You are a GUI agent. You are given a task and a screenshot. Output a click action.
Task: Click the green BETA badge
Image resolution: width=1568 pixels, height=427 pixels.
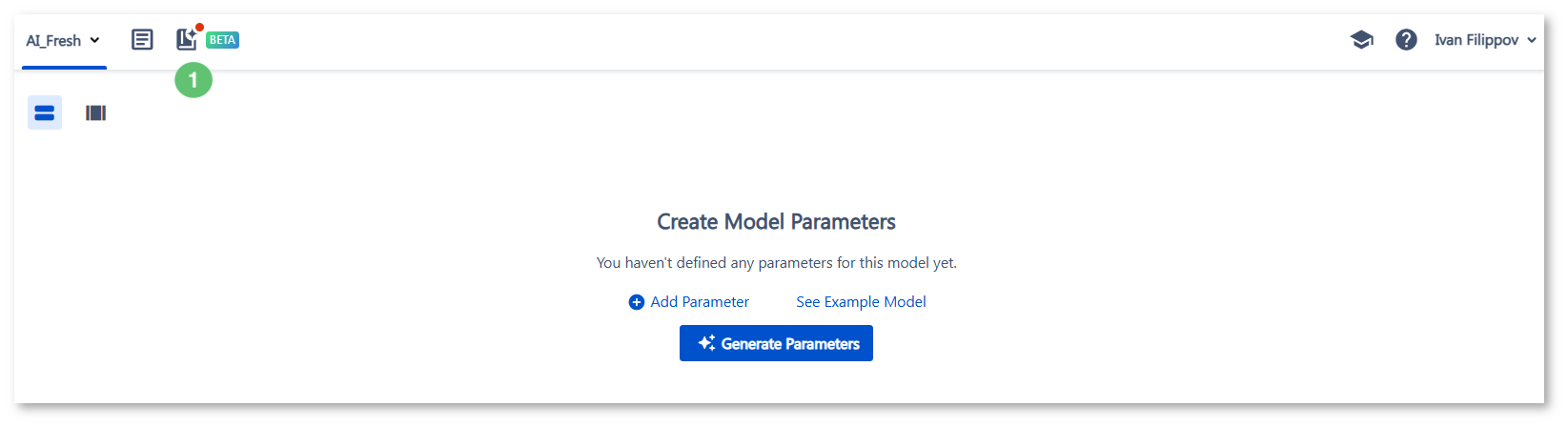[222, 40]
